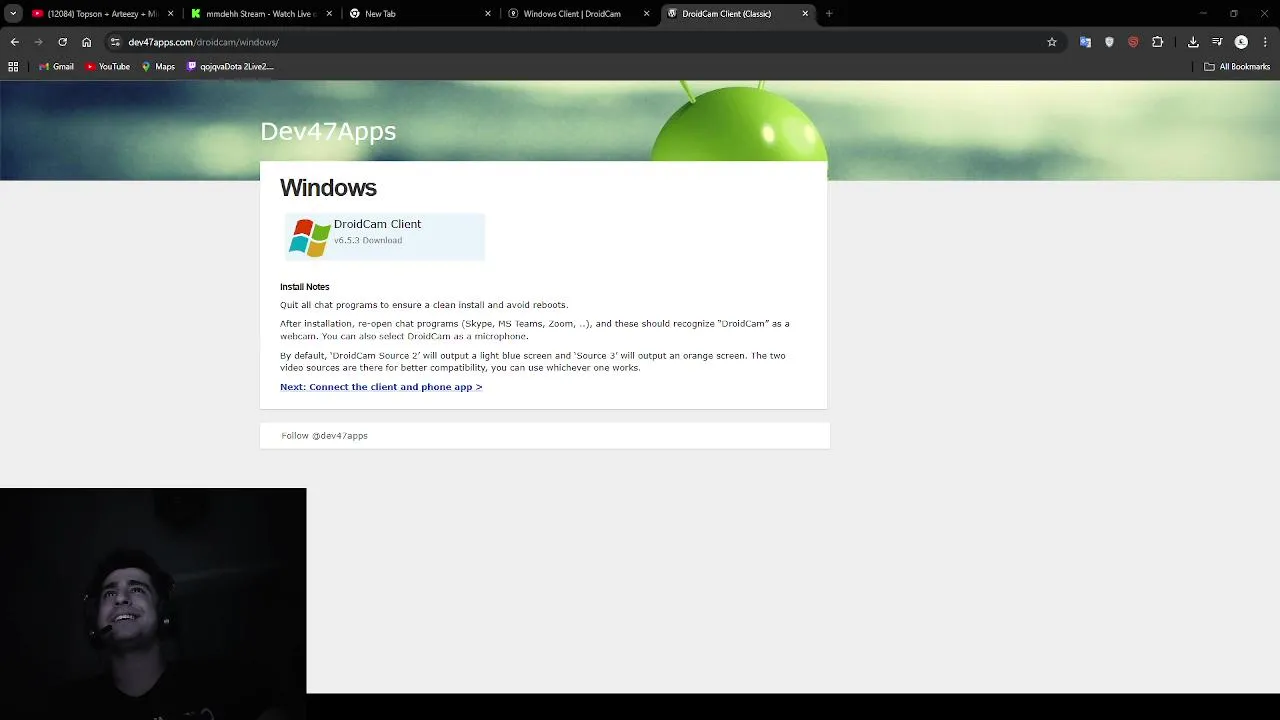Open a new browser tab with plus button
The height and width of the screenshot is (720, 1280).
(x=829, y=14)
